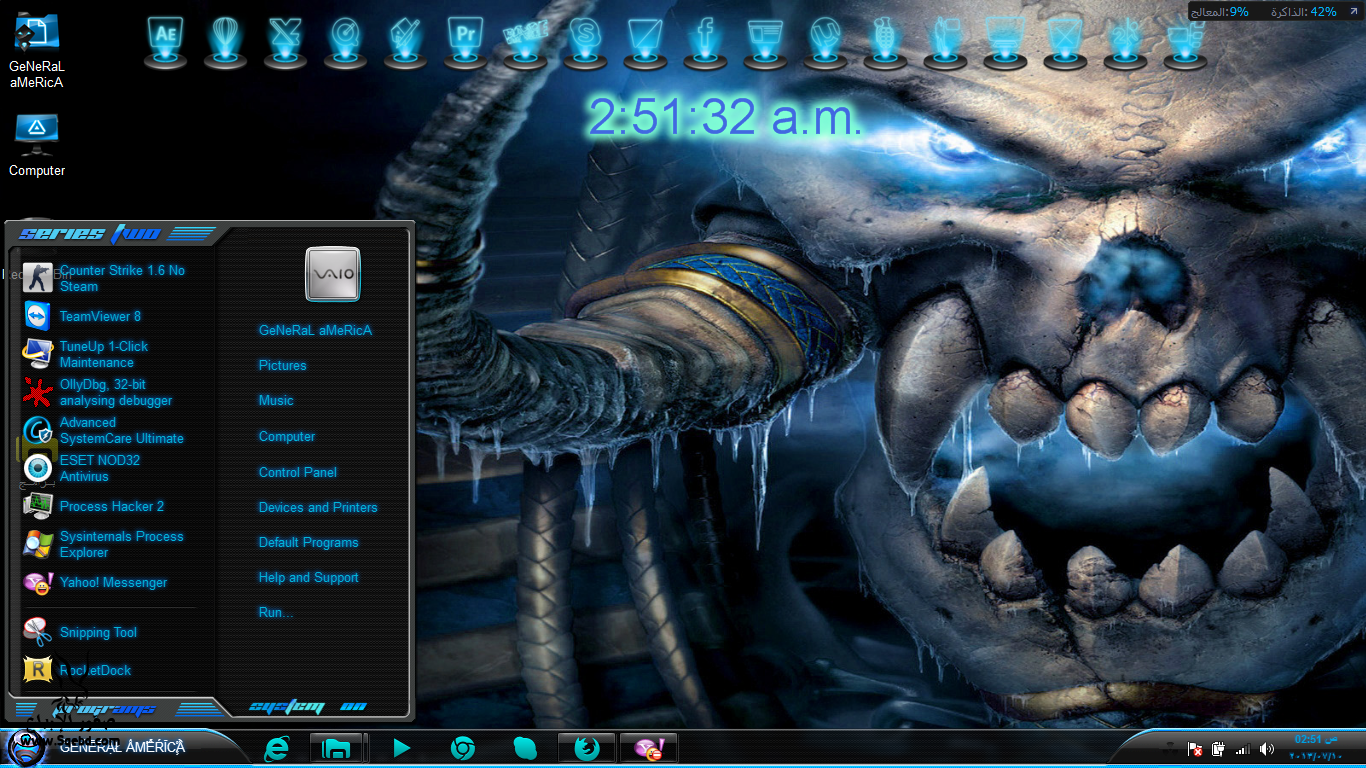Launch Adobe After Effects from the dock
This screenshot has width=1366, height=768.
click(165, 37)
